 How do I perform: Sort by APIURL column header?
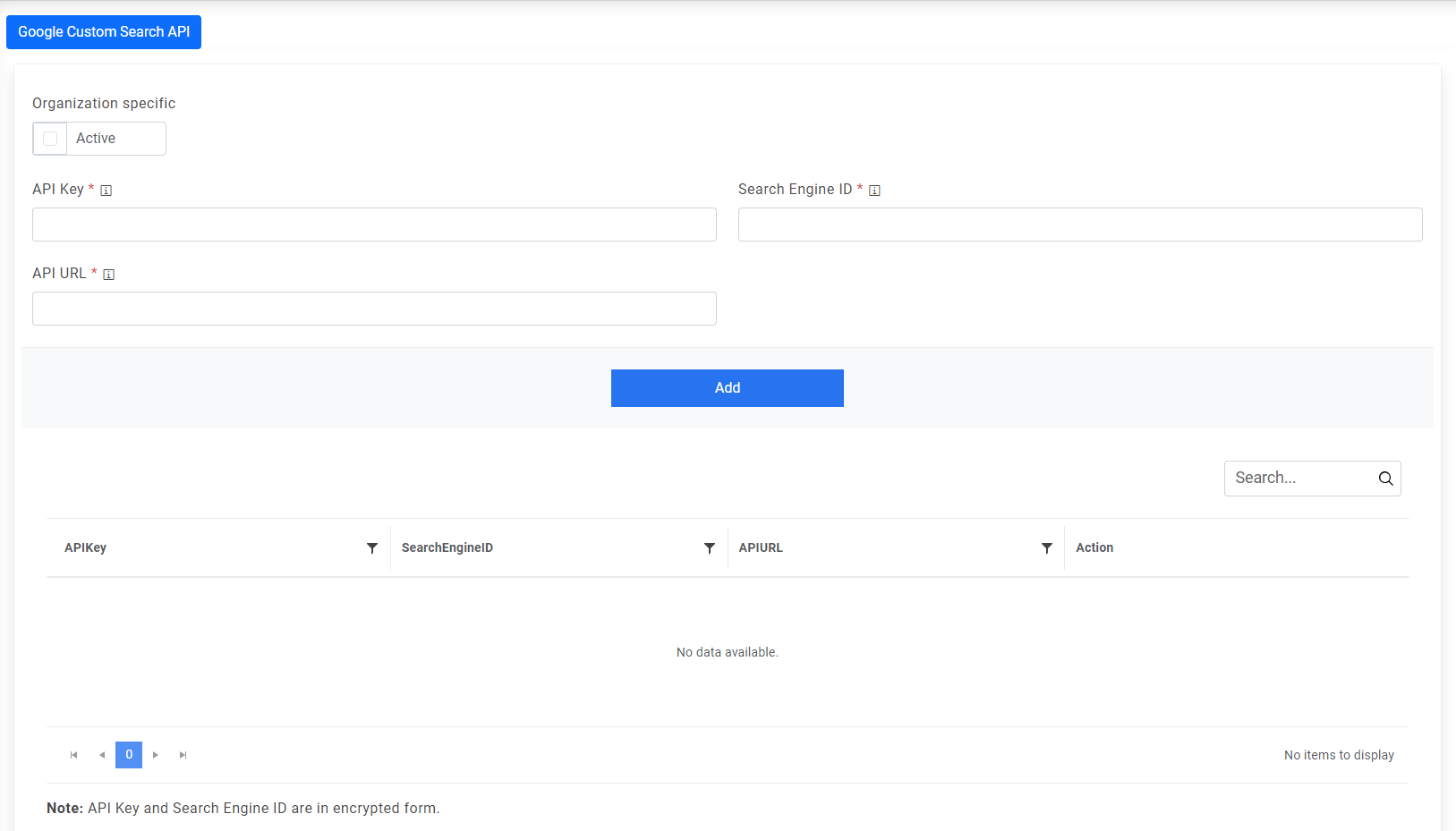(x=761, y=548)
